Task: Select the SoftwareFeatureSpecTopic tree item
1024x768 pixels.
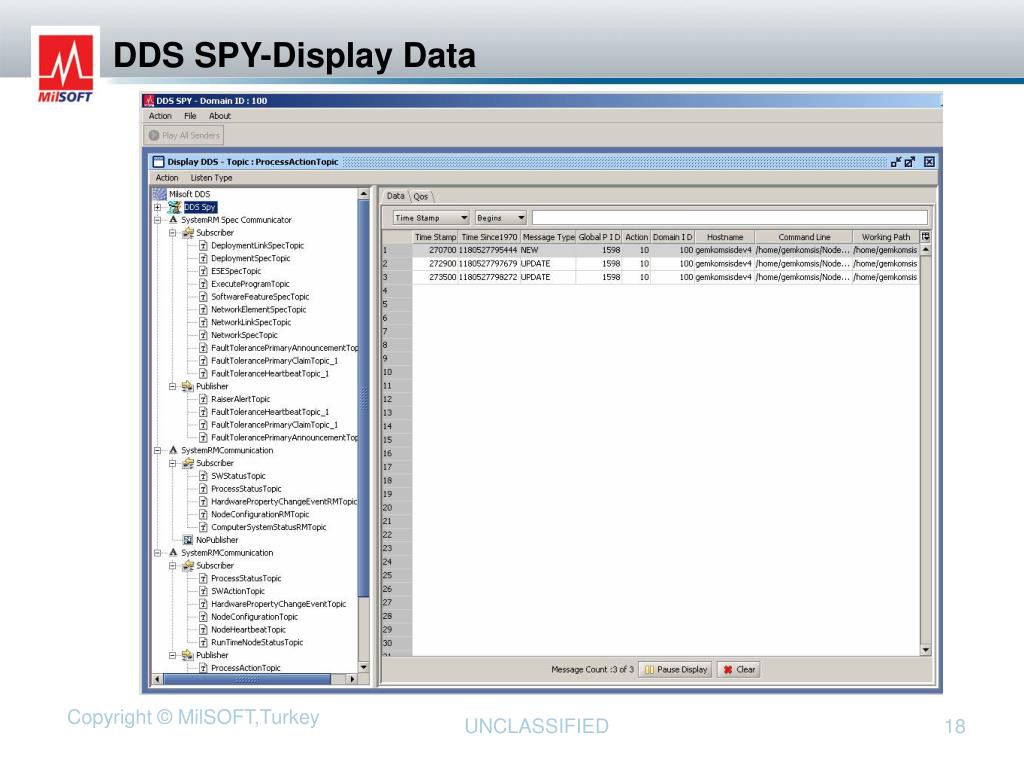Action: (x=260, y=297)
